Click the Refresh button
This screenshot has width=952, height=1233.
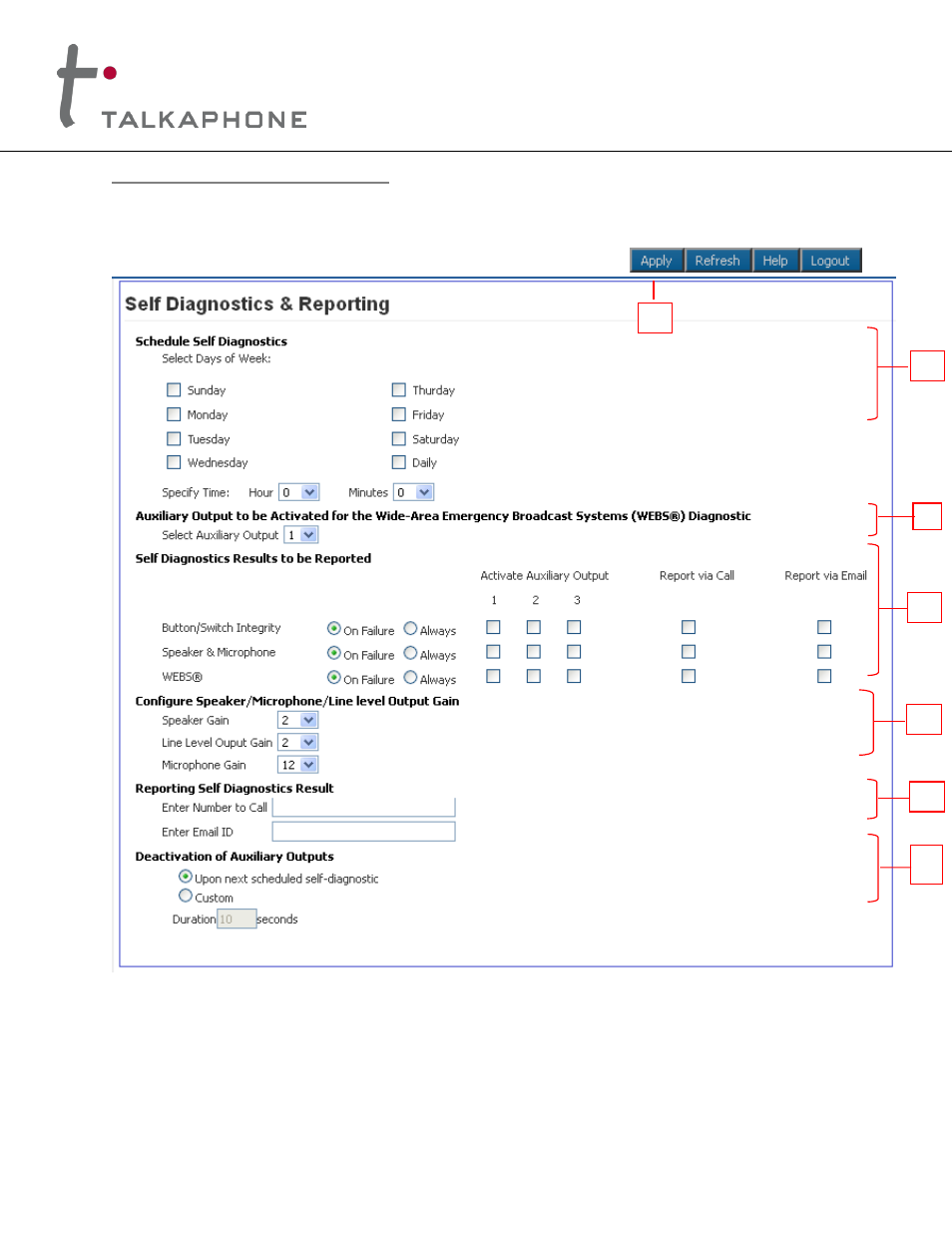[x=717, y=261]
